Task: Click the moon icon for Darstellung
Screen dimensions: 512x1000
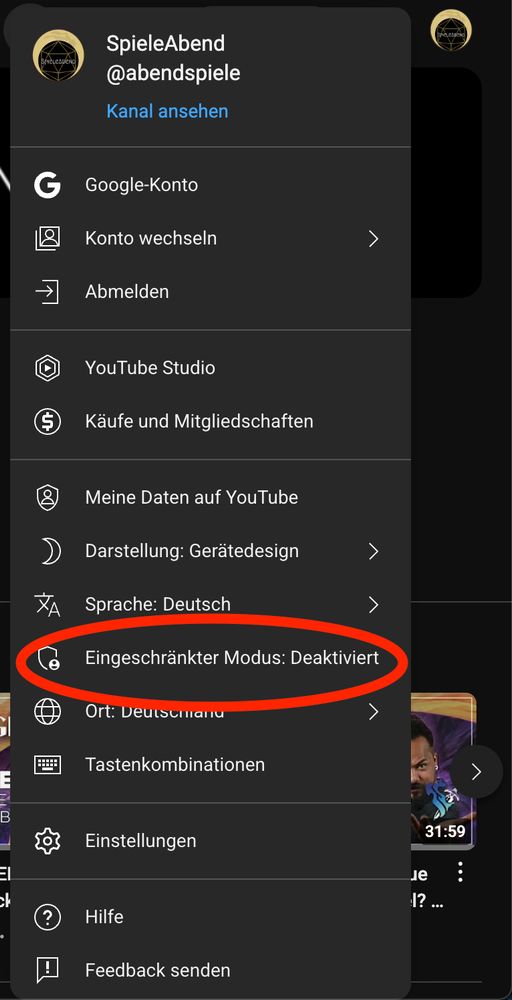Action: (x=48, y=551)
